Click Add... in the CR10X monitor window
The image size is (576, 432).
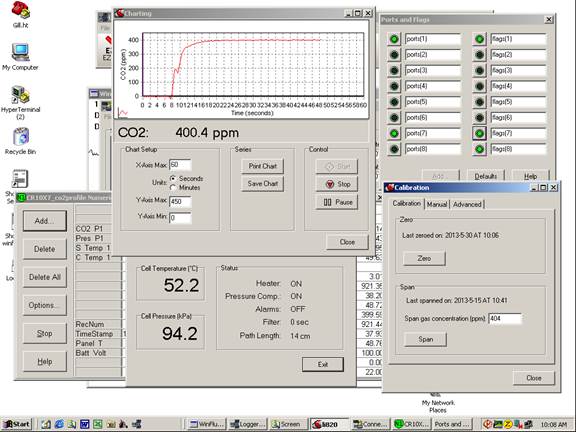point(45,221)
